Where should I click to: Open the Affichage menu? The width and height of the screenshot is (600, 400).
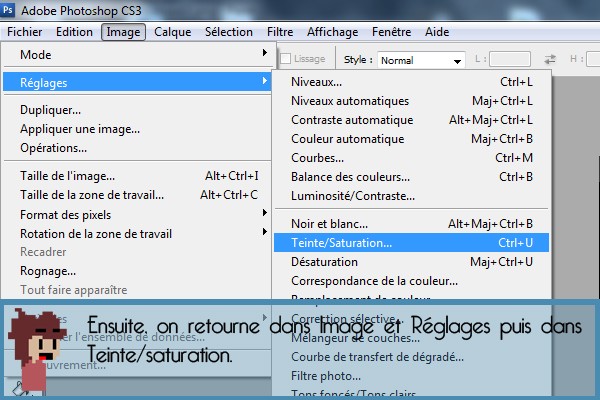(333, 32)
